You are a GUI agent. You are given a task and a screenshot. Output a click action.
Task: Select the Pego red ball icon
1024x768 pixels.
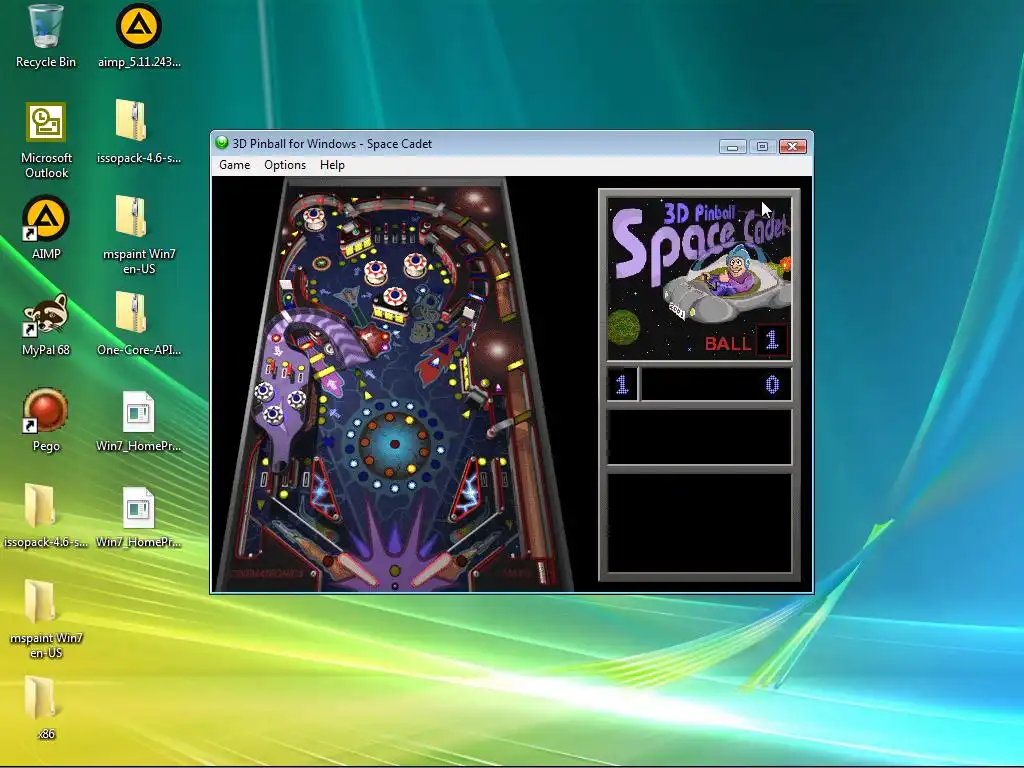click(46, 420)
